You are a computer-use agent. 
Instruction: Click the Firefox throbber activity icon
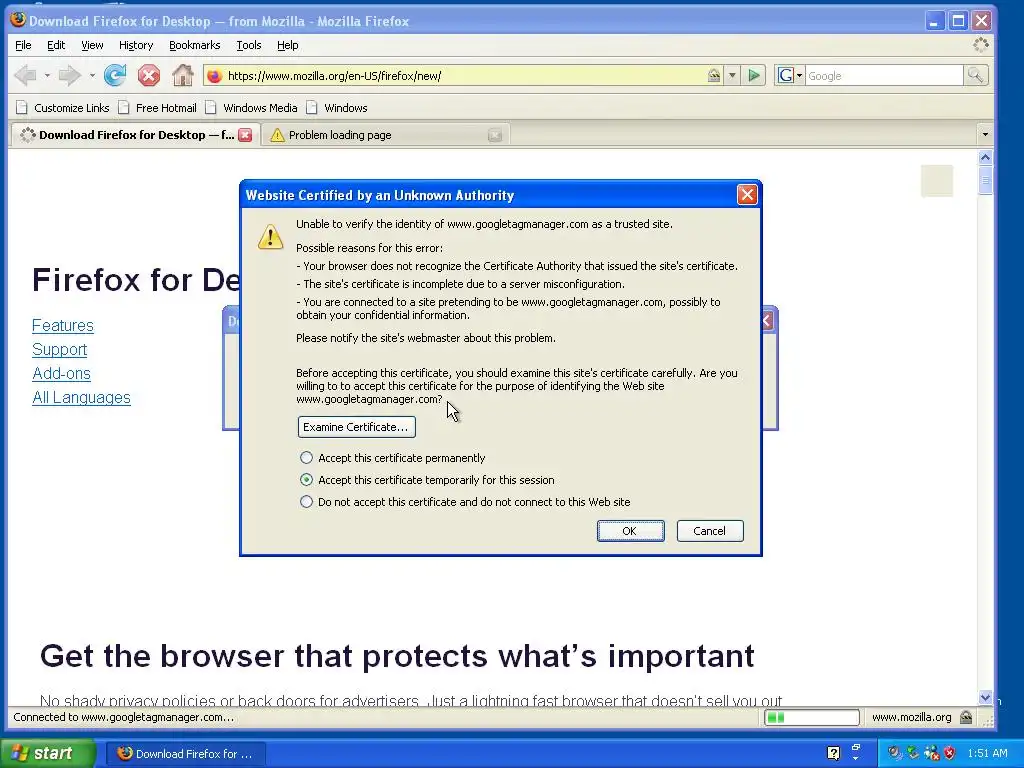tap(981, 45)
